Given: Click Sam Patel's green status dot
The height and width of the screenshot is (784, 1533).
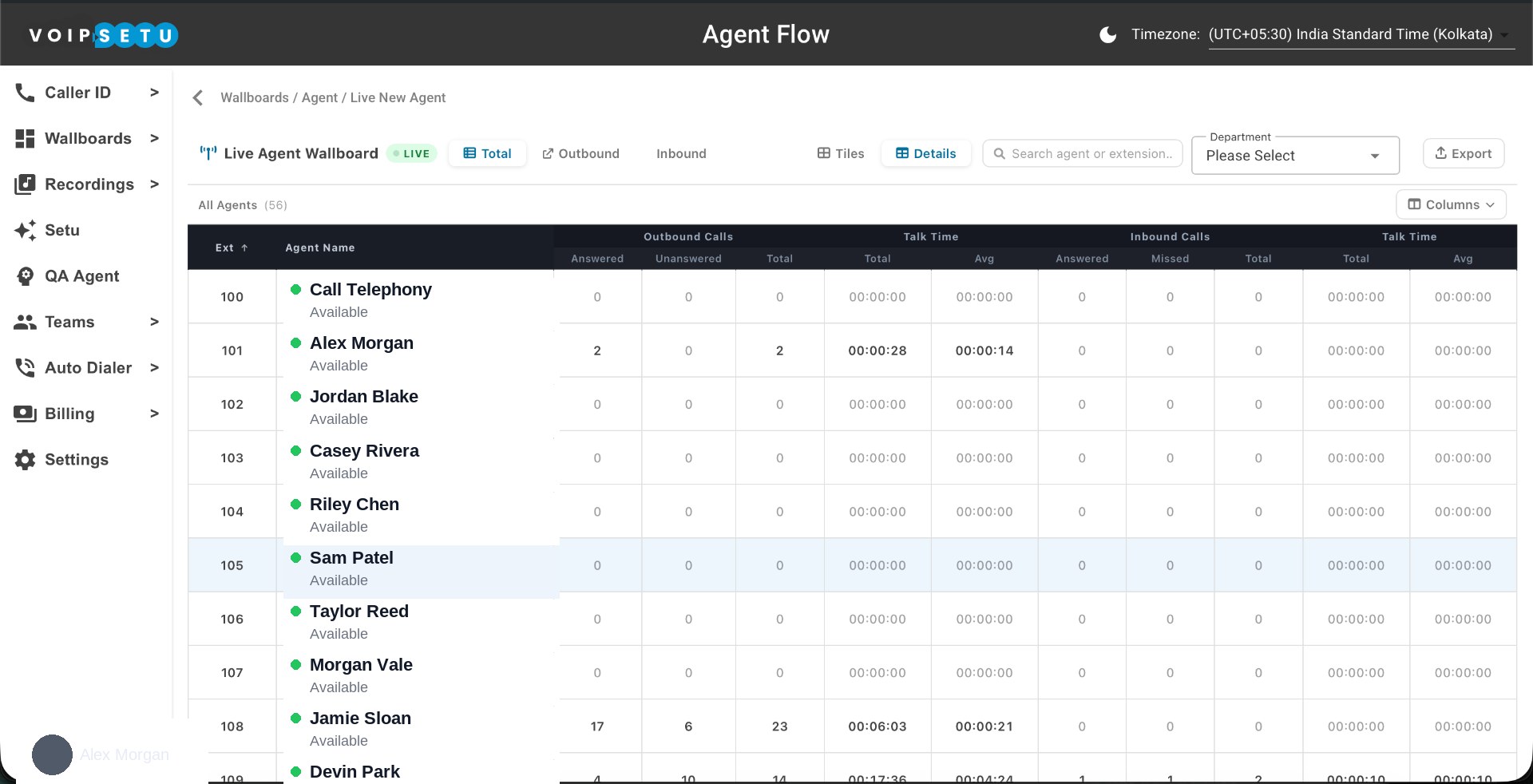Looking at the screenshot, I should point(295,557).
